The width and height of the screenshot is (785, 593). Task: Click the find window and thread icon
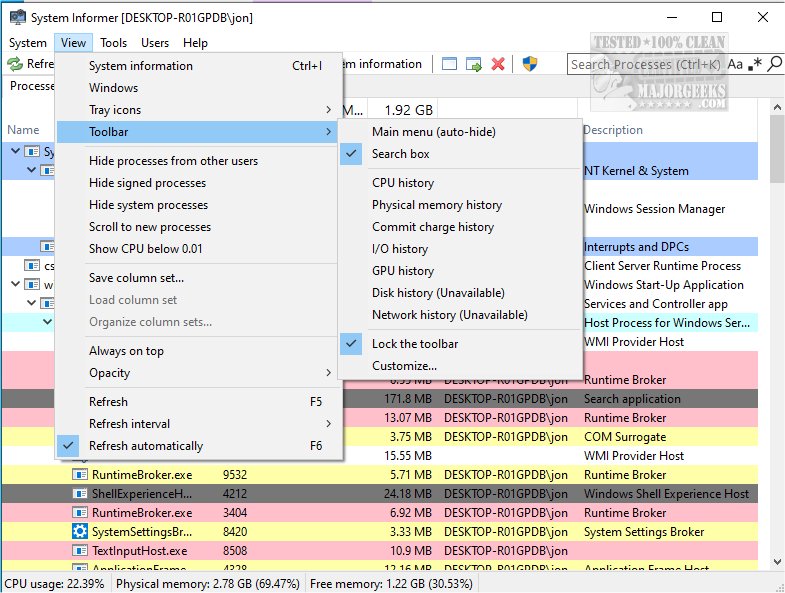coord(473,64)
